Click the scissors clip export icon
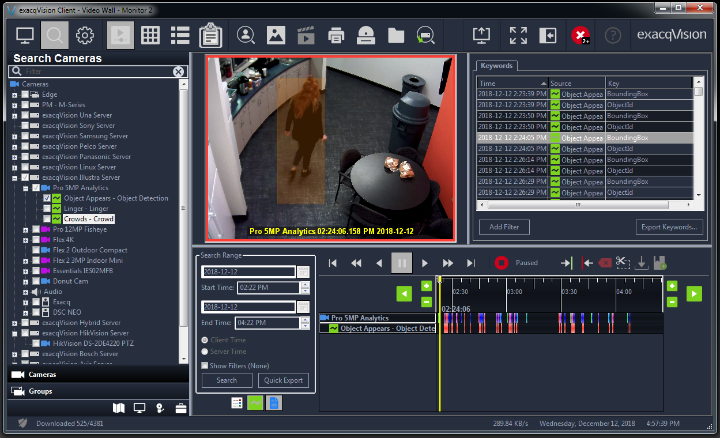The height and width of the screenshot is (438, 720). pos(622,263)
